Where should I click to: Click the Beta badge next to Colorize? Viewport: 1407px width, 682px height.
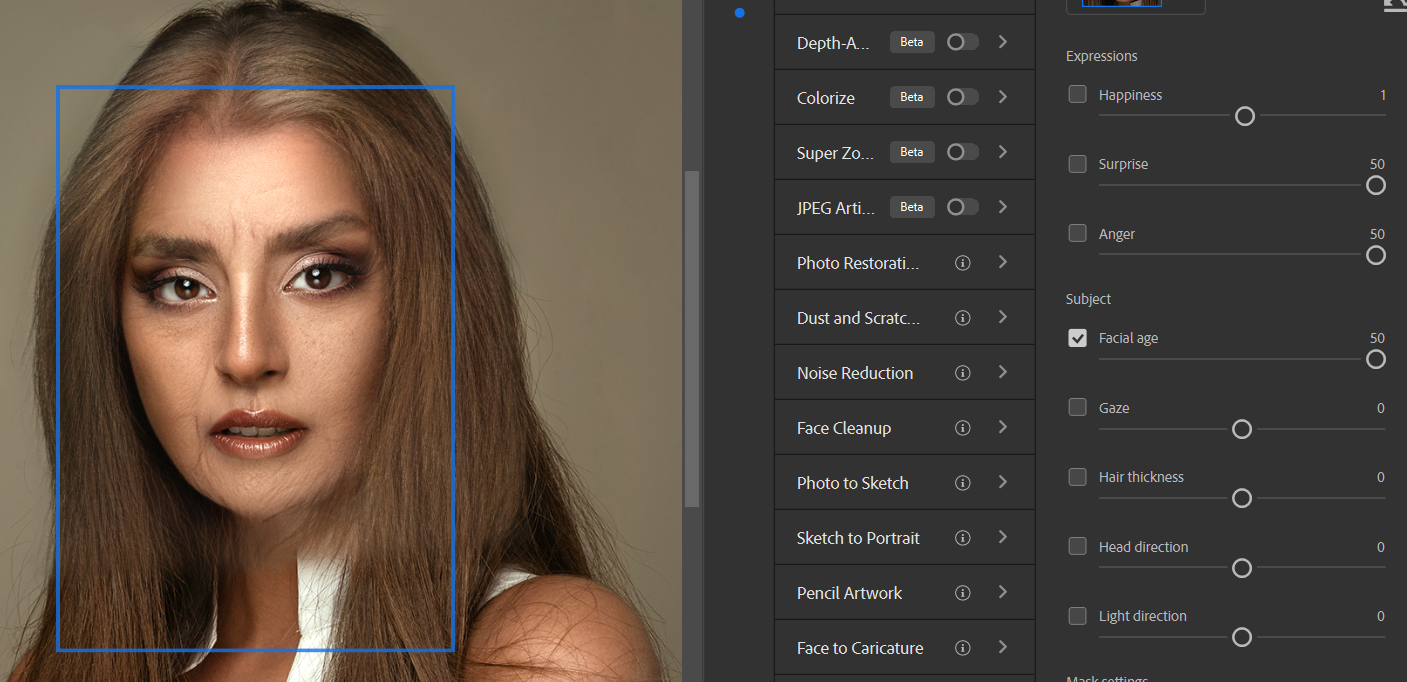911,97
